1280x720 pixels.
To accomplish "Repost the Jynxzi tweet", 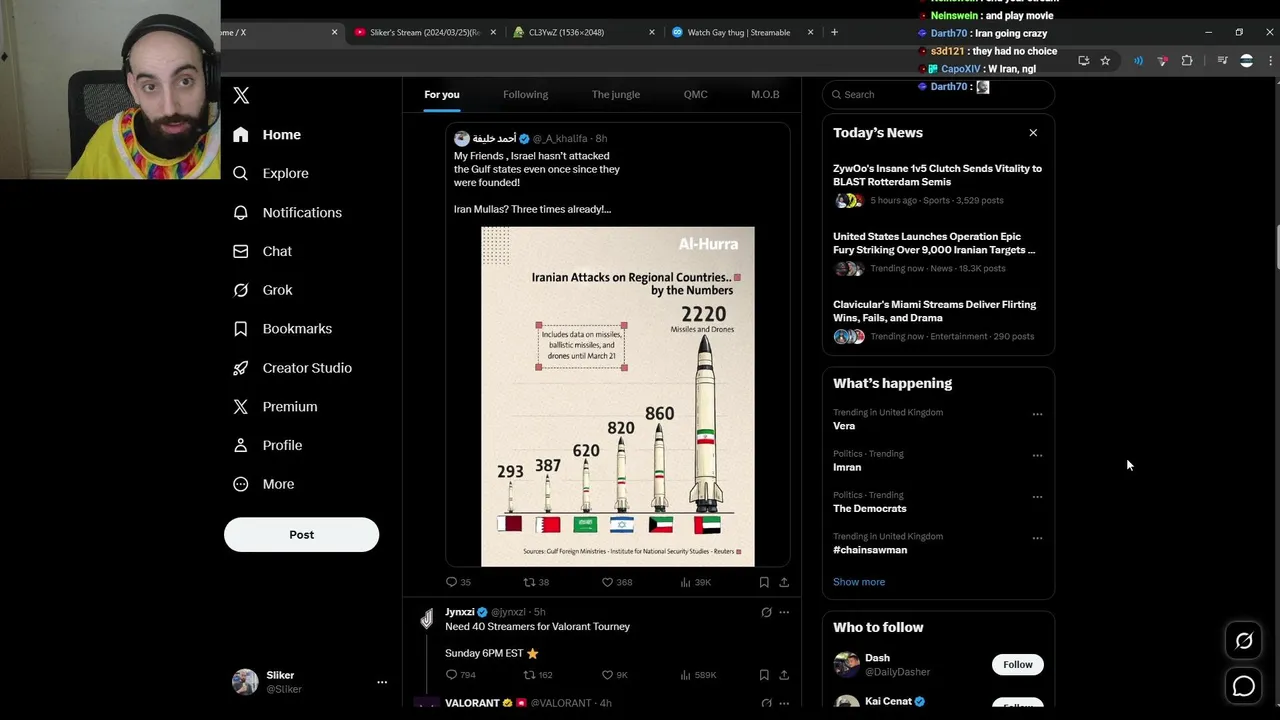I will click(538, 675).
